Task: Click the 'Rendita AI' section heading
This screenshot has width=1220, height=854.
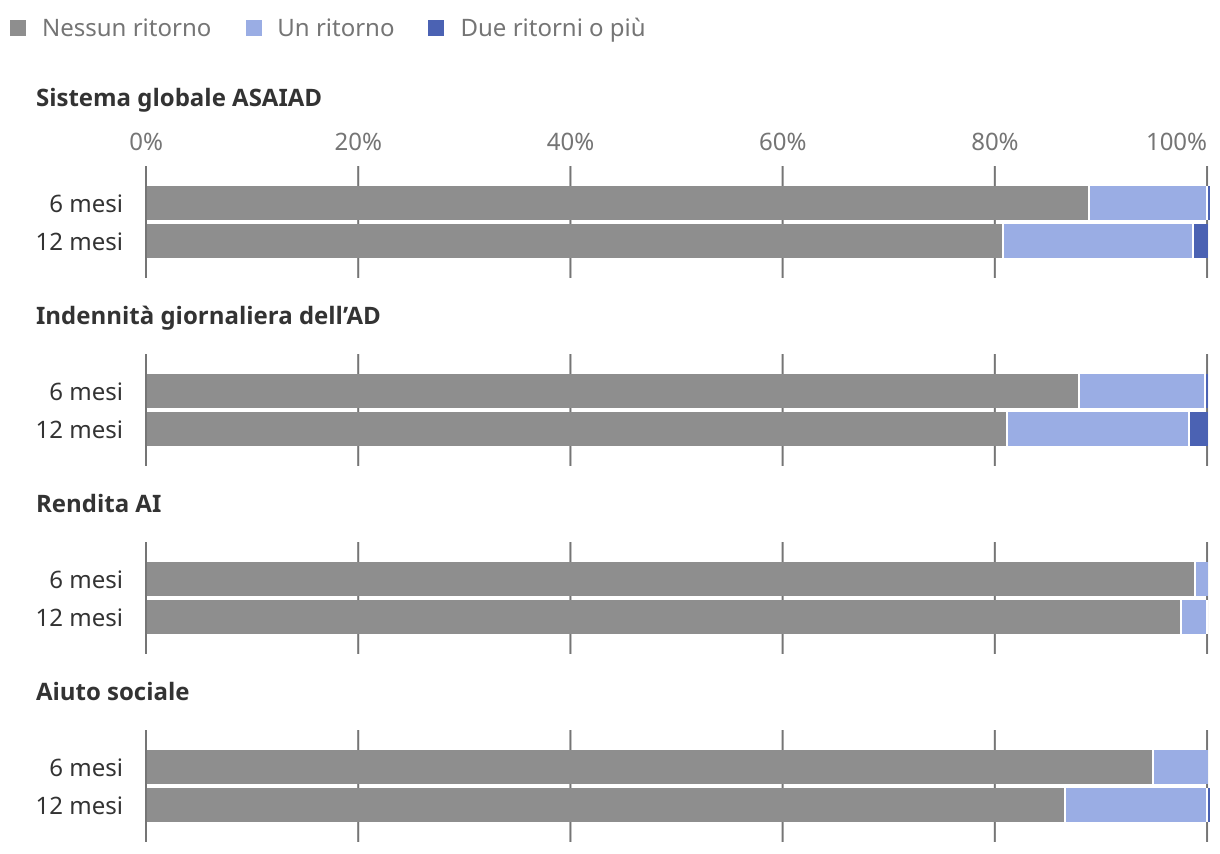Action: [98, 504]
